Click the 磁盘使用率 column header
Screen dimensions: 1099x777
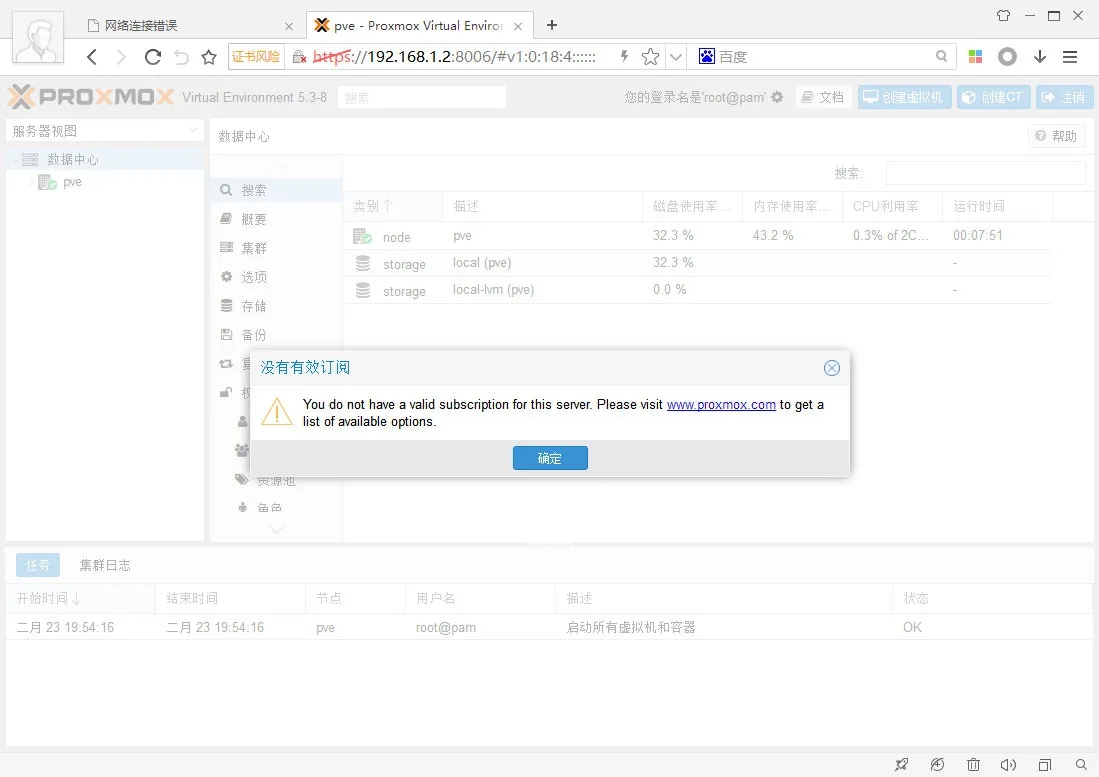click(692, 206)
